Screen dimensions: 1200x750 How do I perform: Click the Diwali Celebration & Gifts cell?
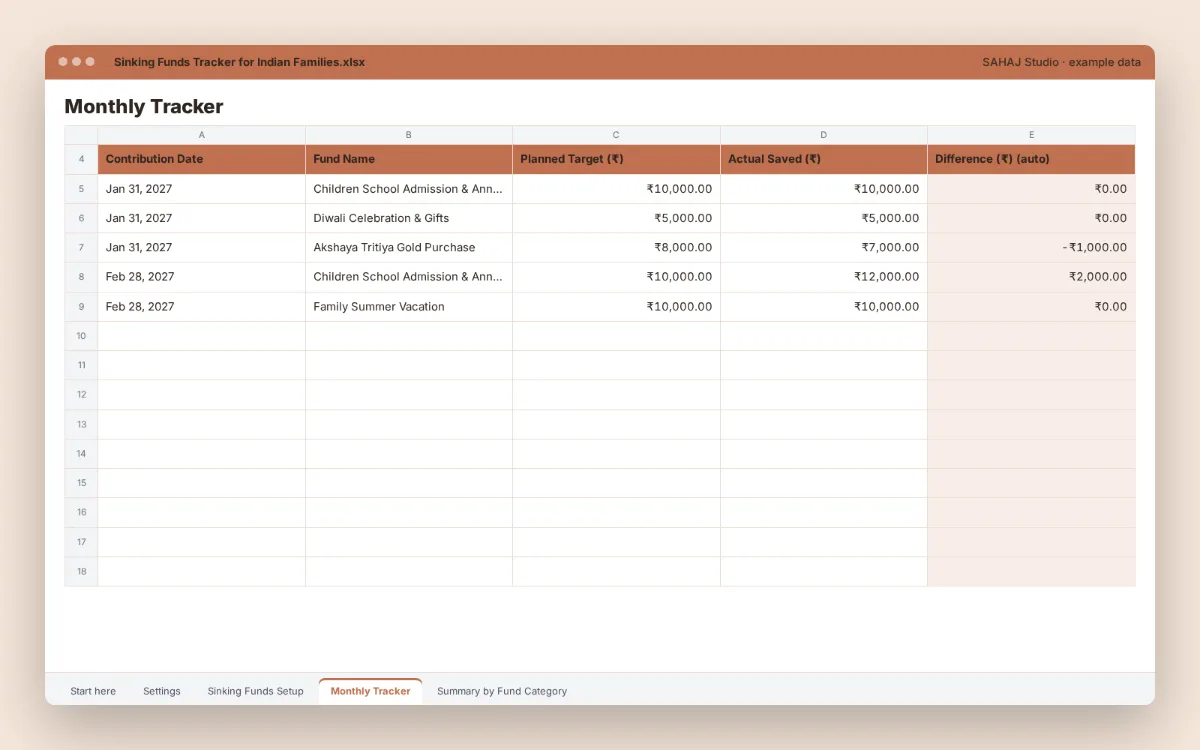point(409,218)
